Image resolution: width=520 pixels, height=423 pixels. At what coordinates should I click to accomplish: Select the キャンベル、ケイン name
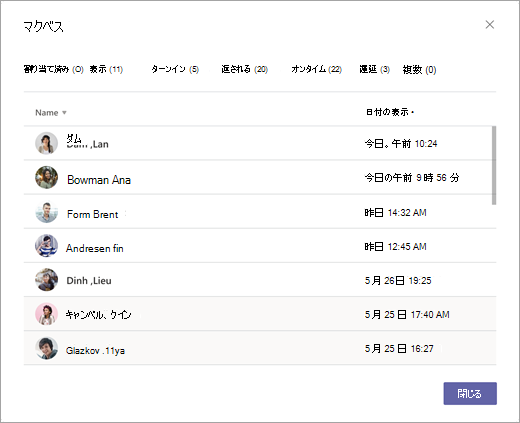coord(98,315)
